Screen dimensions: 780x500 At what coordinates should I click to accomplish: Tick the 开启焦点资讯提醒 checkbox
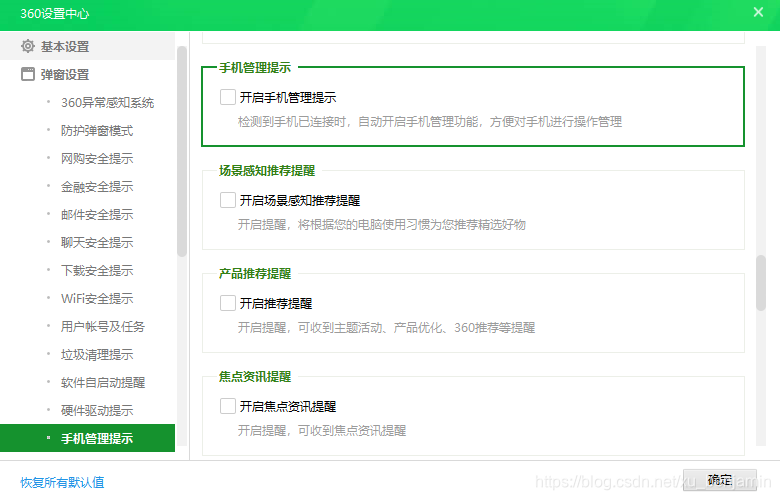point(228,406)
